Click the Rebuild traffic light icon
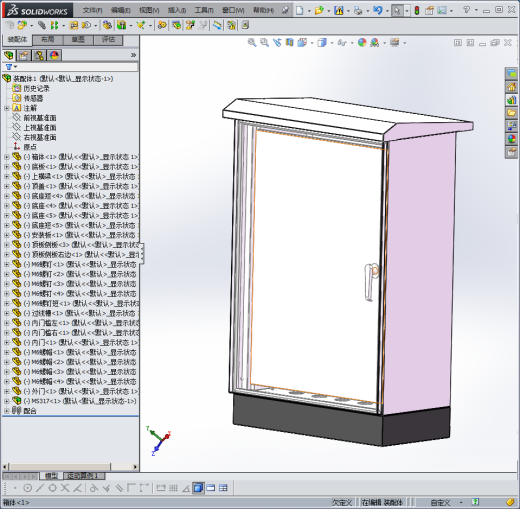This screenshot has height=509, width=520. coord(417,10)
